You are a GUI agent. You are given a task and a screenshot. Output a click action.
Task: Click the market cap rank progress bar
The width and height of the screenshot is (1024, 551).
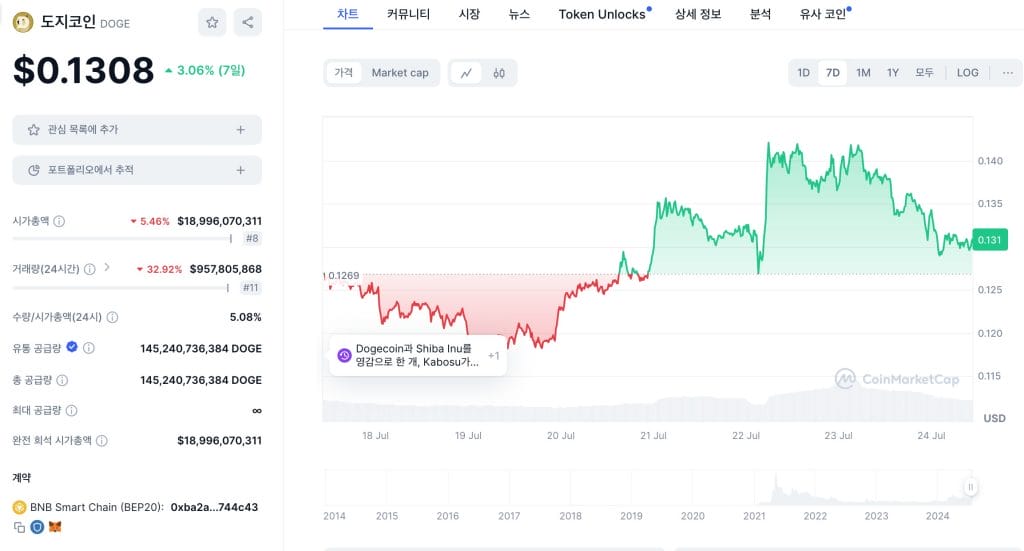122,239
